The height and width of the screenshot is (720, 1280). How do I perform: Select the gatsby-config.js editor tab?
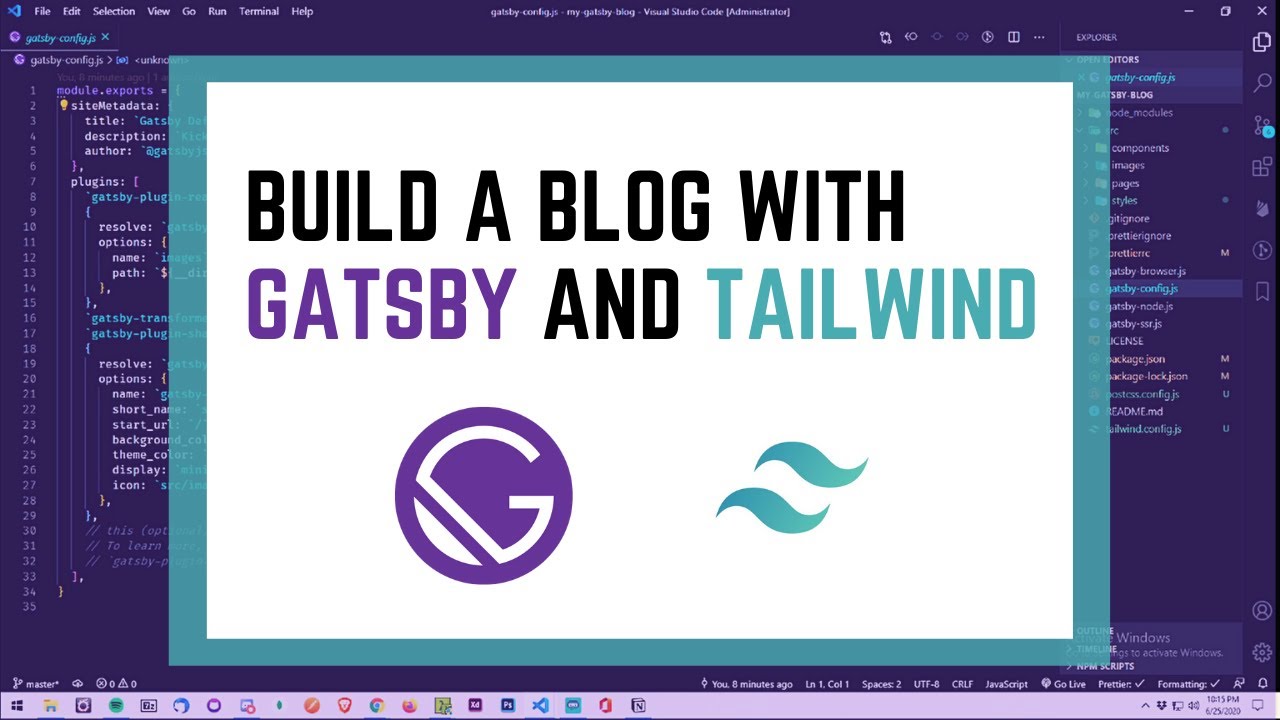pos(62,38)
